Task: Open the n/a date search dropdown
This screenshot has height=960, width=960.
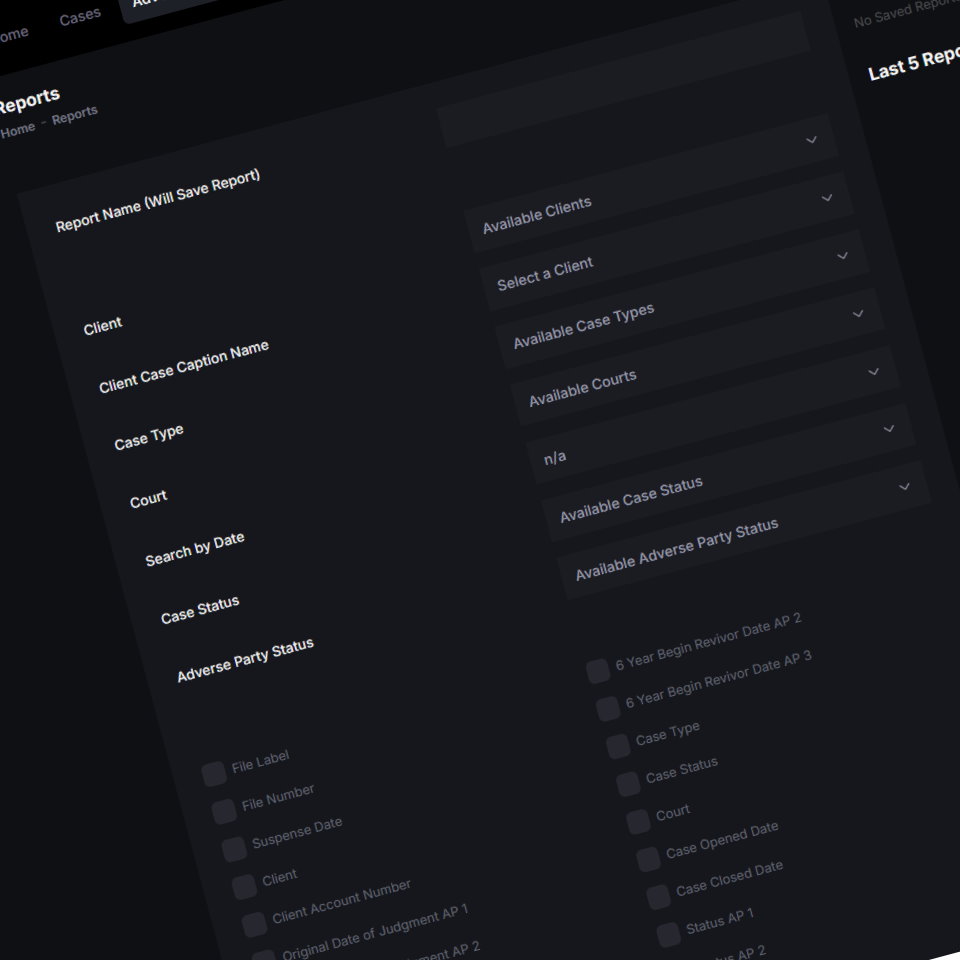Action: [713, 414]
